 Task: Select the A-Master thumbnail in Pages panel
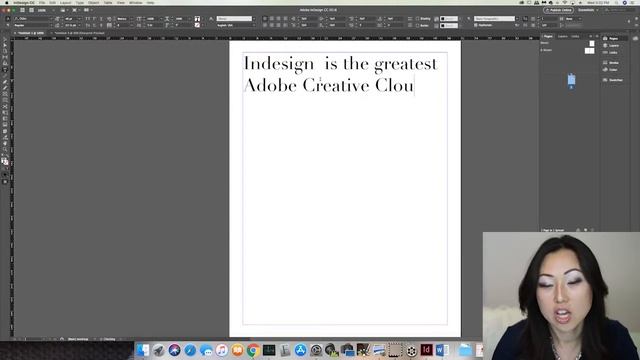(x=589, y=51)
